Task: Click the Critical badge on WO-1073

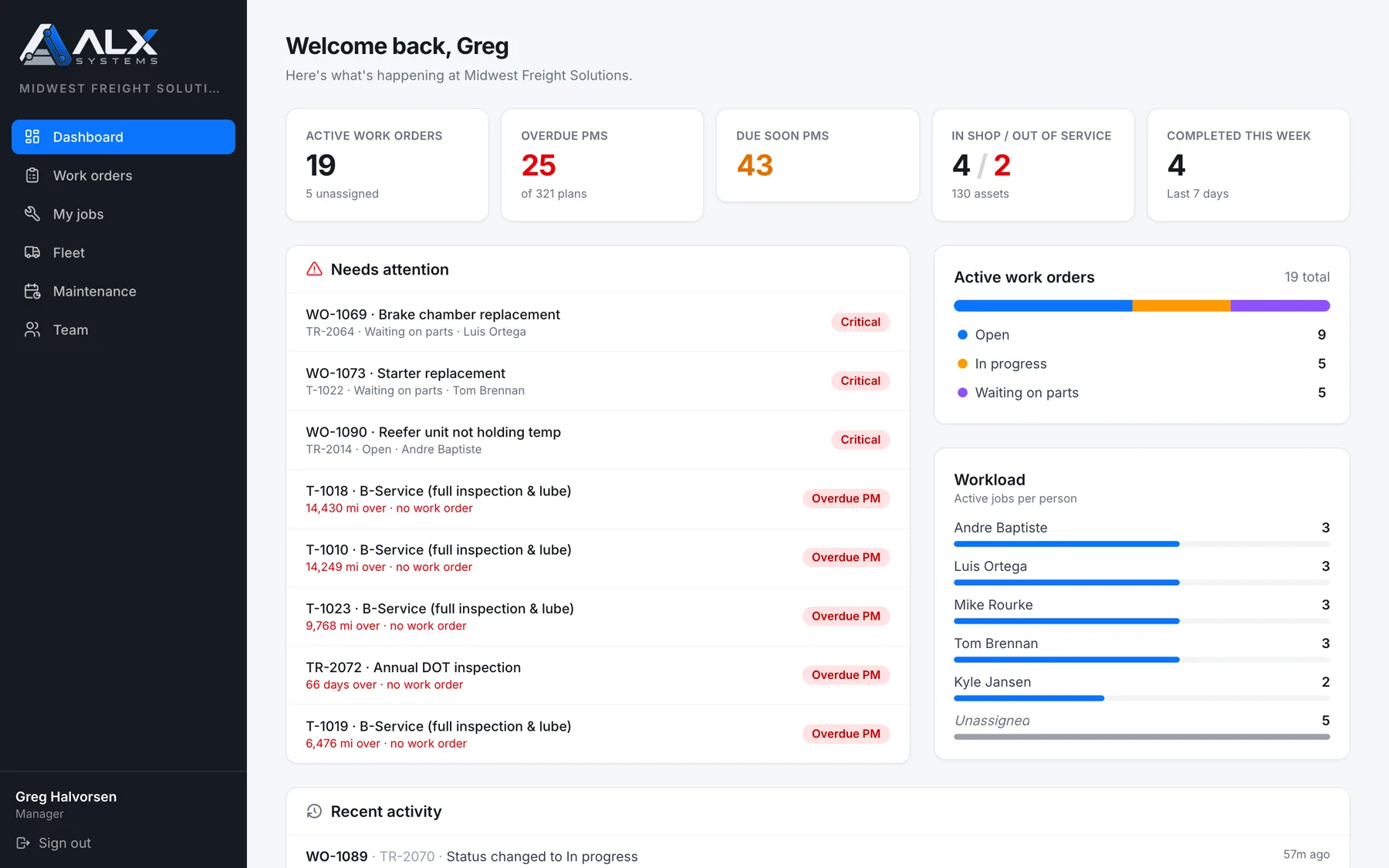Action: (x=860, y=380)
